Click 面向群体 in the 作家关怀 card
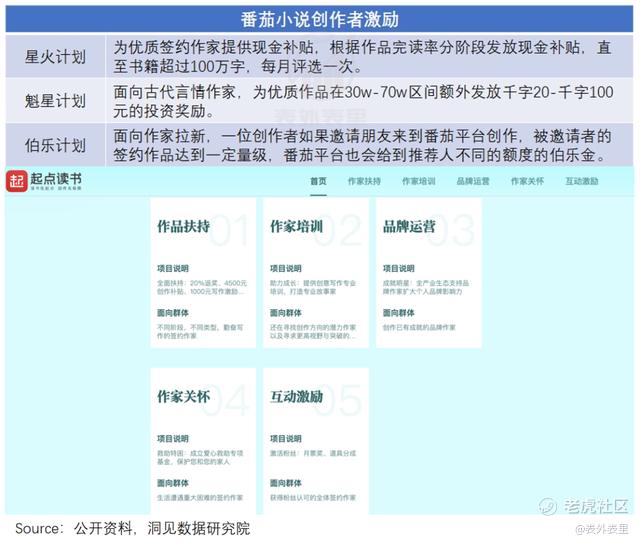640x543 pixels. 173,483
